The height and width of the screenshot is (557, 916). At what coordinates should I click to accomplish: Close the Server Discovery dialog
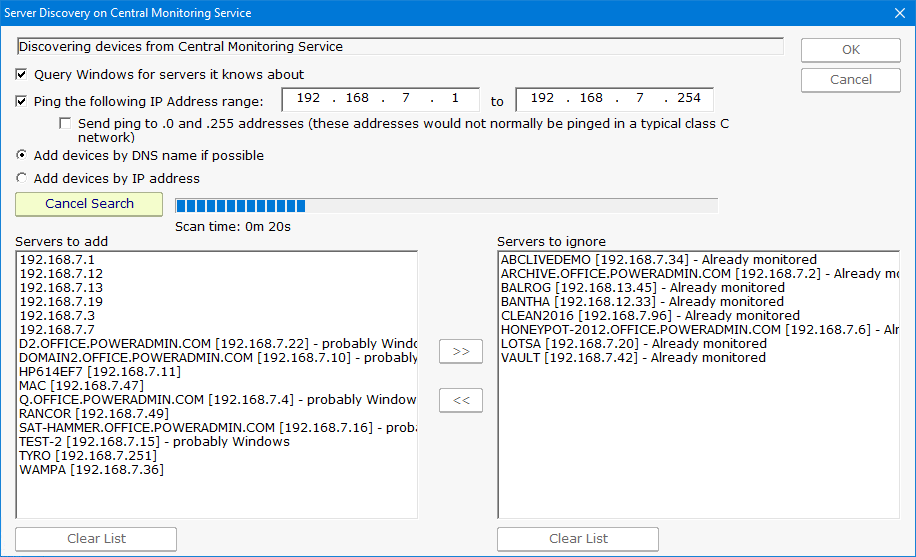(x=897, y=13)
